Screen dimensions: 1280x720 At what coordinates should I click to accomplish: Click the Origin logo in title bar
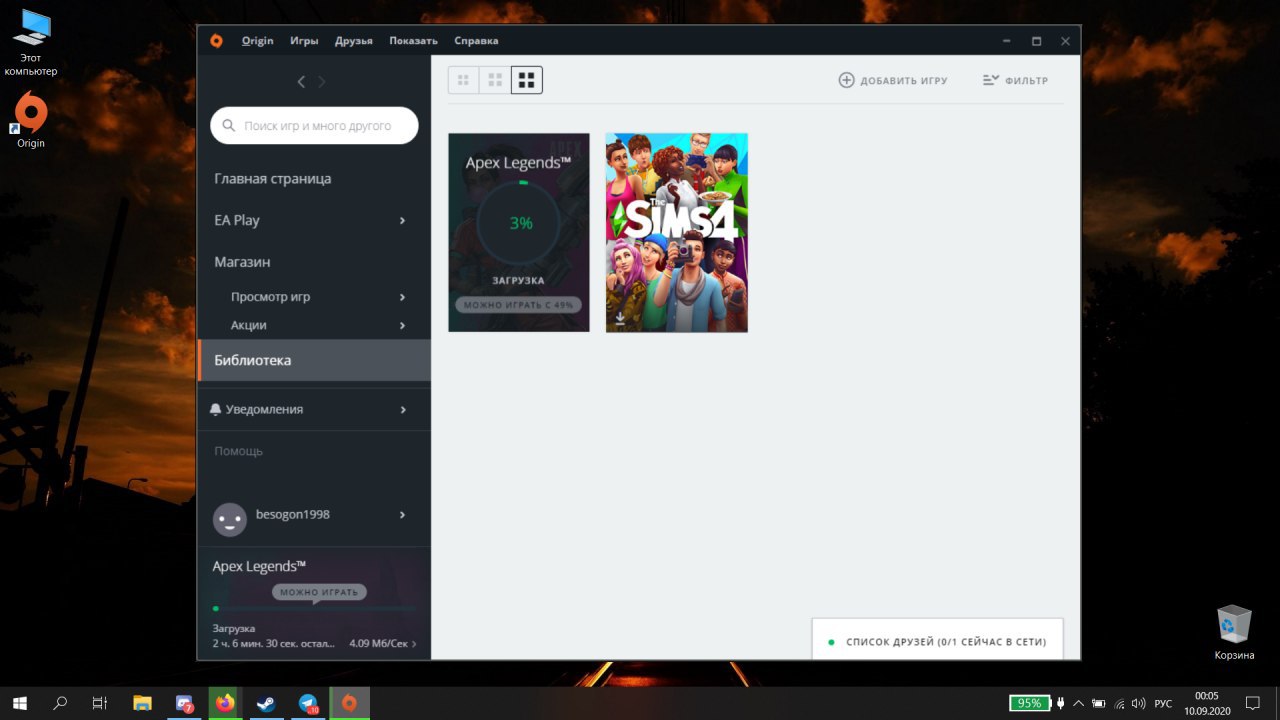(217, 41)
